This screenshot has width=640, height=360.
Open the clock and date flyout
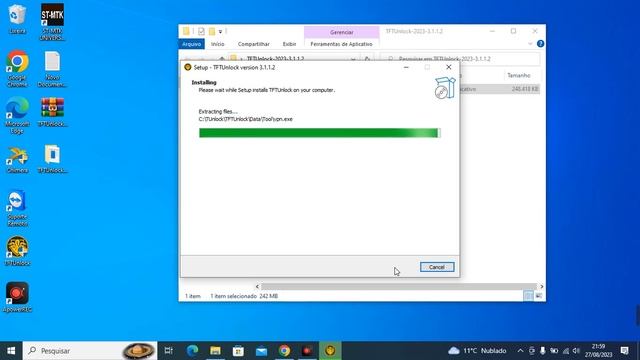click(598, 351)
